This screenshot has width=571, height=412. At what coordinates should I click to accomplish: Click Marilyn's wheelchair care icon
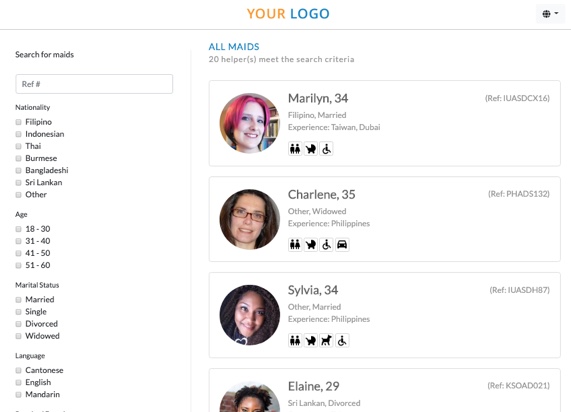[326, 149]
